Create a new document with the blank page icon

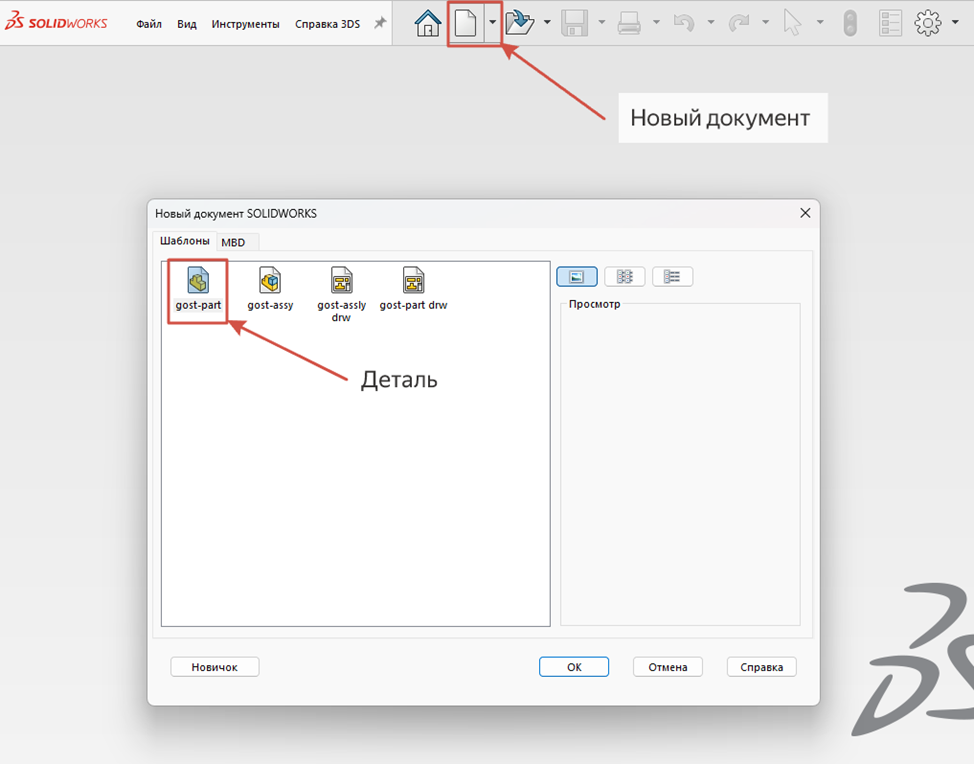click(x=465, y=23)
